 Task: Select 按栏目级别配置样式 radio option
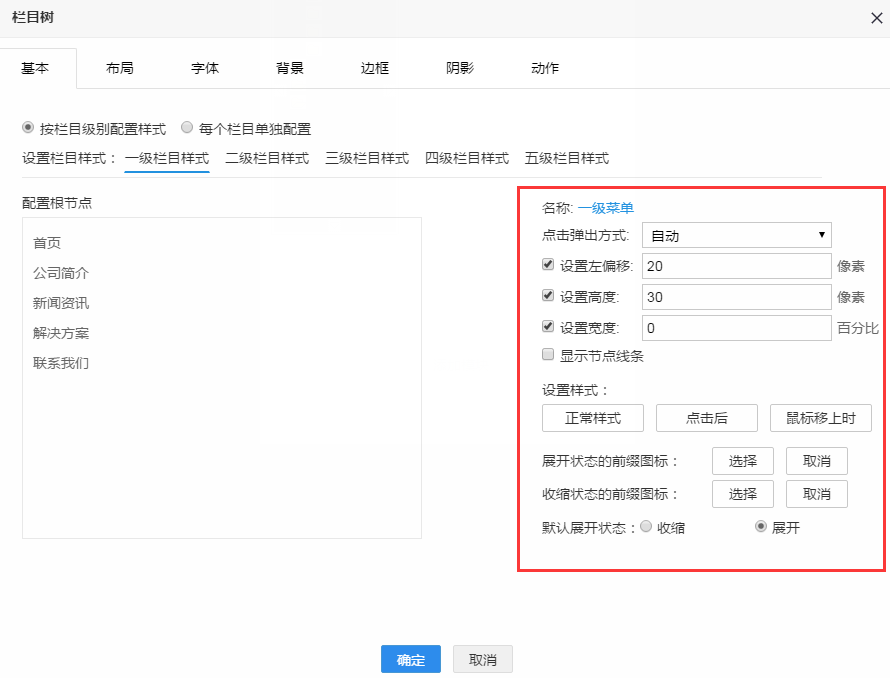pyautogui.click(x=28, y=128)
